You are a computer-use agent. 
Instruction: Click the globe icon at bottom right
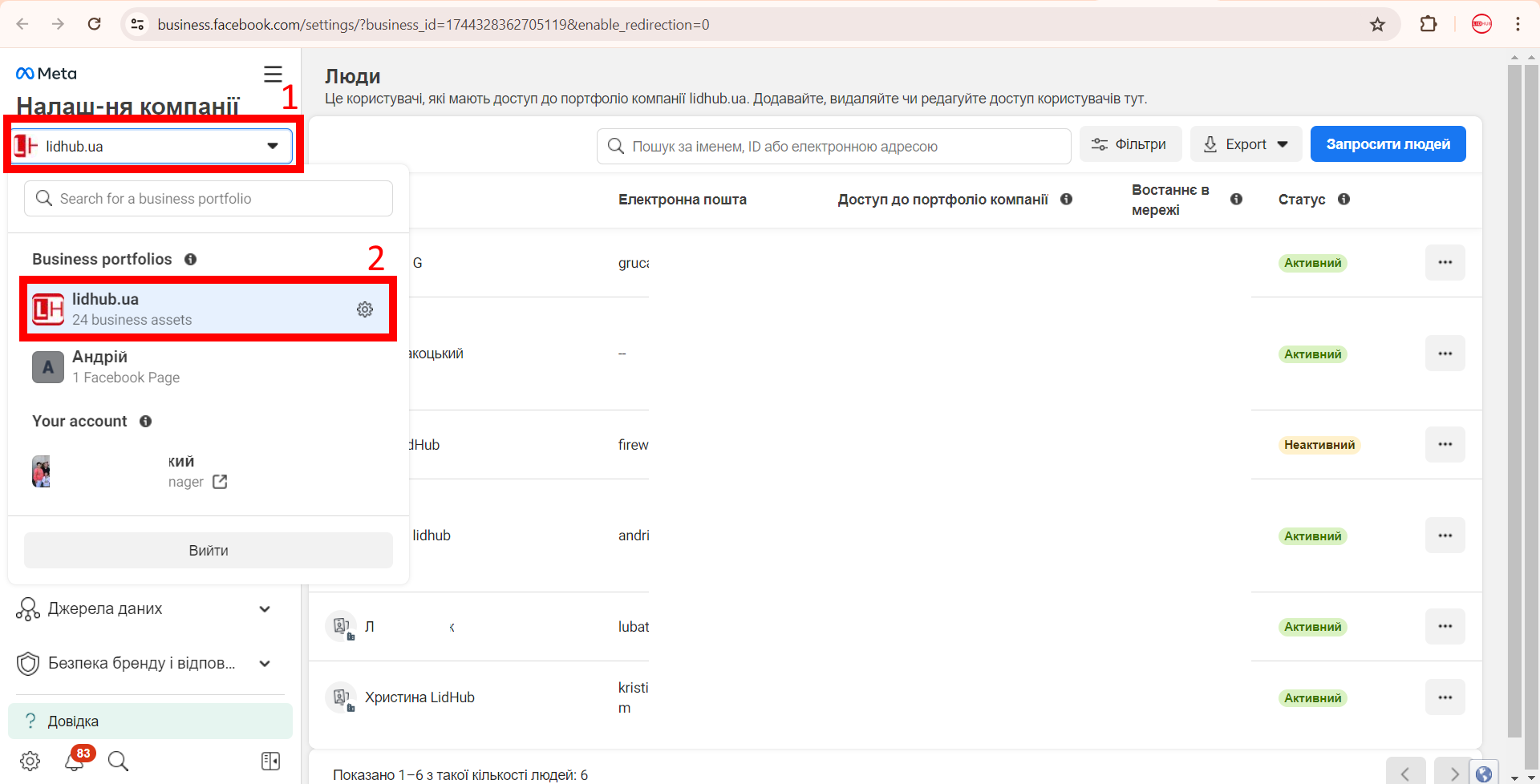(1484, 774)
